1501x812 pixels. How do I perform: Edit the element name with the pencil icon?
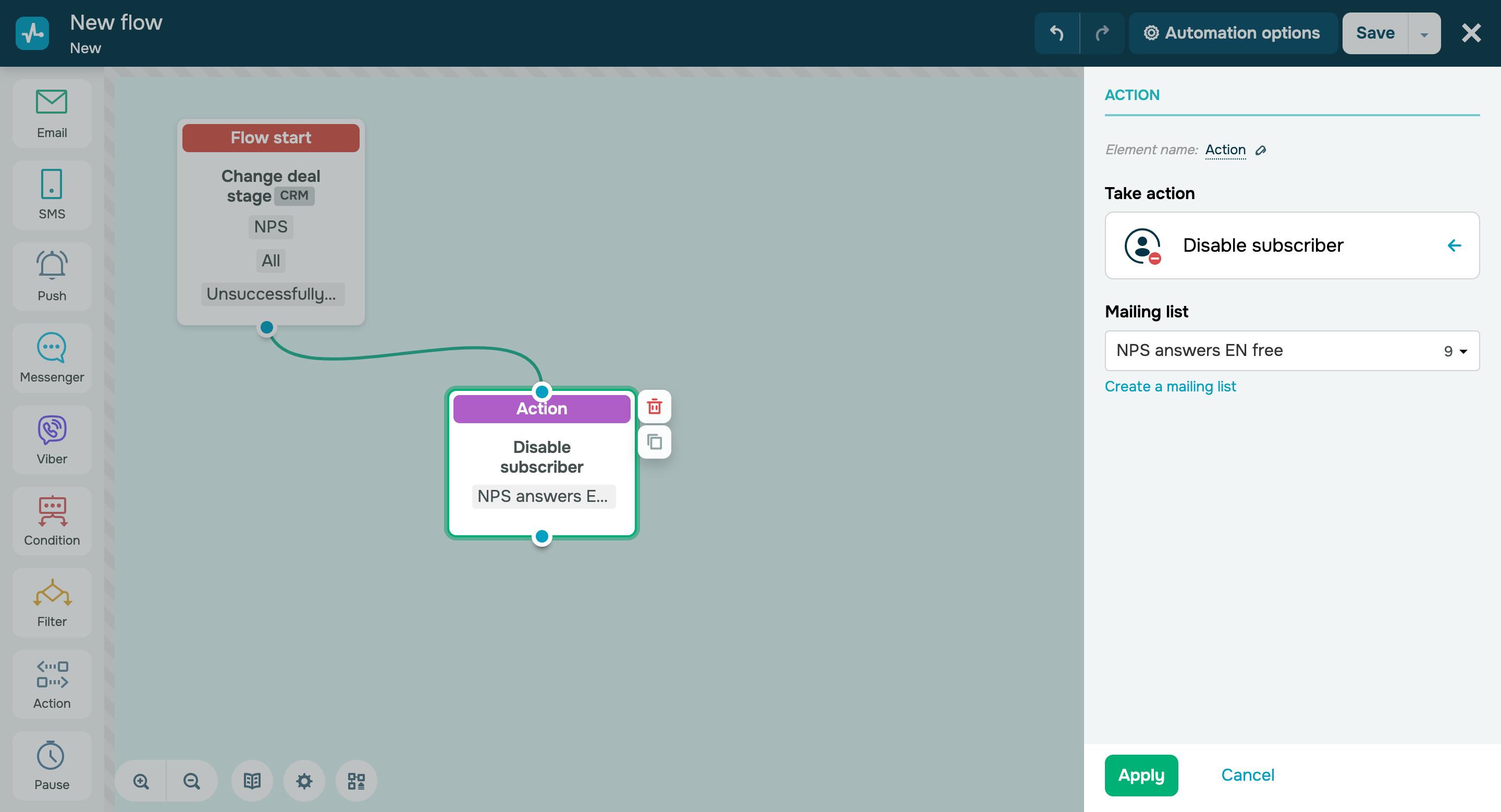tap(1261, 150)
